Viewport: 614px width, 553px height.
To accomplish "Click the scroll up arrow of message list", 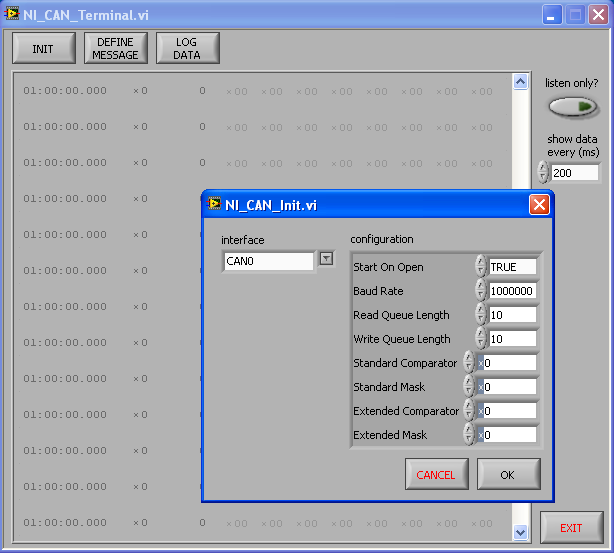I will coord(520,82).
